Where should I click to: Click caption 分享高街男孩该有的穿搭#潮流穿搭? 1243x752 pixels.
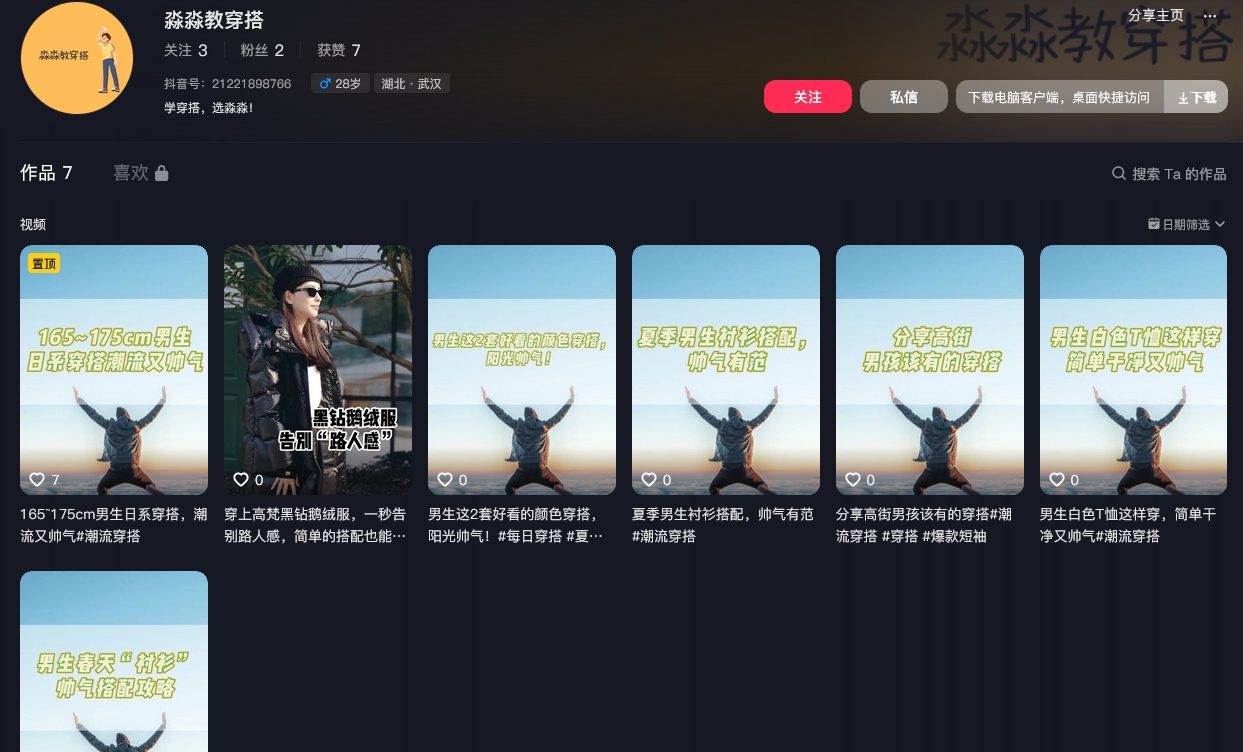click(x=924, y=525)
